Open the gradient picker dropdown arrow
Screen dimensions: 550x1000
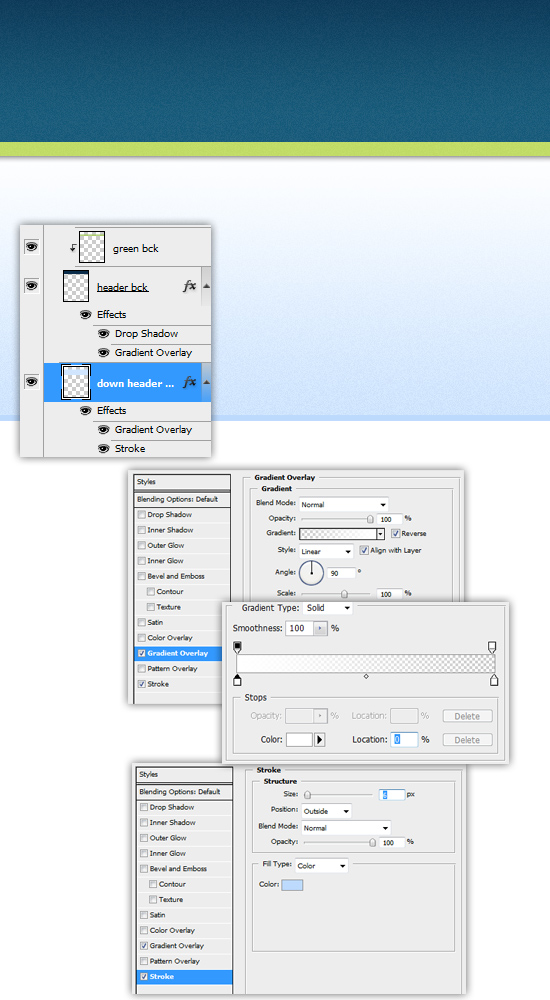pyautogui.click(x=381, y=534)
